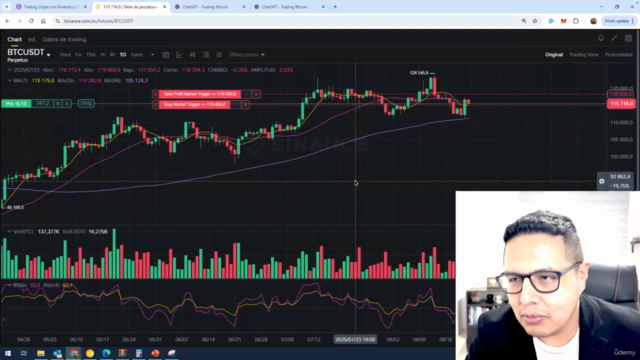Open Windows Start menu
Screen dimensions: 640x360
coord(8,353)
